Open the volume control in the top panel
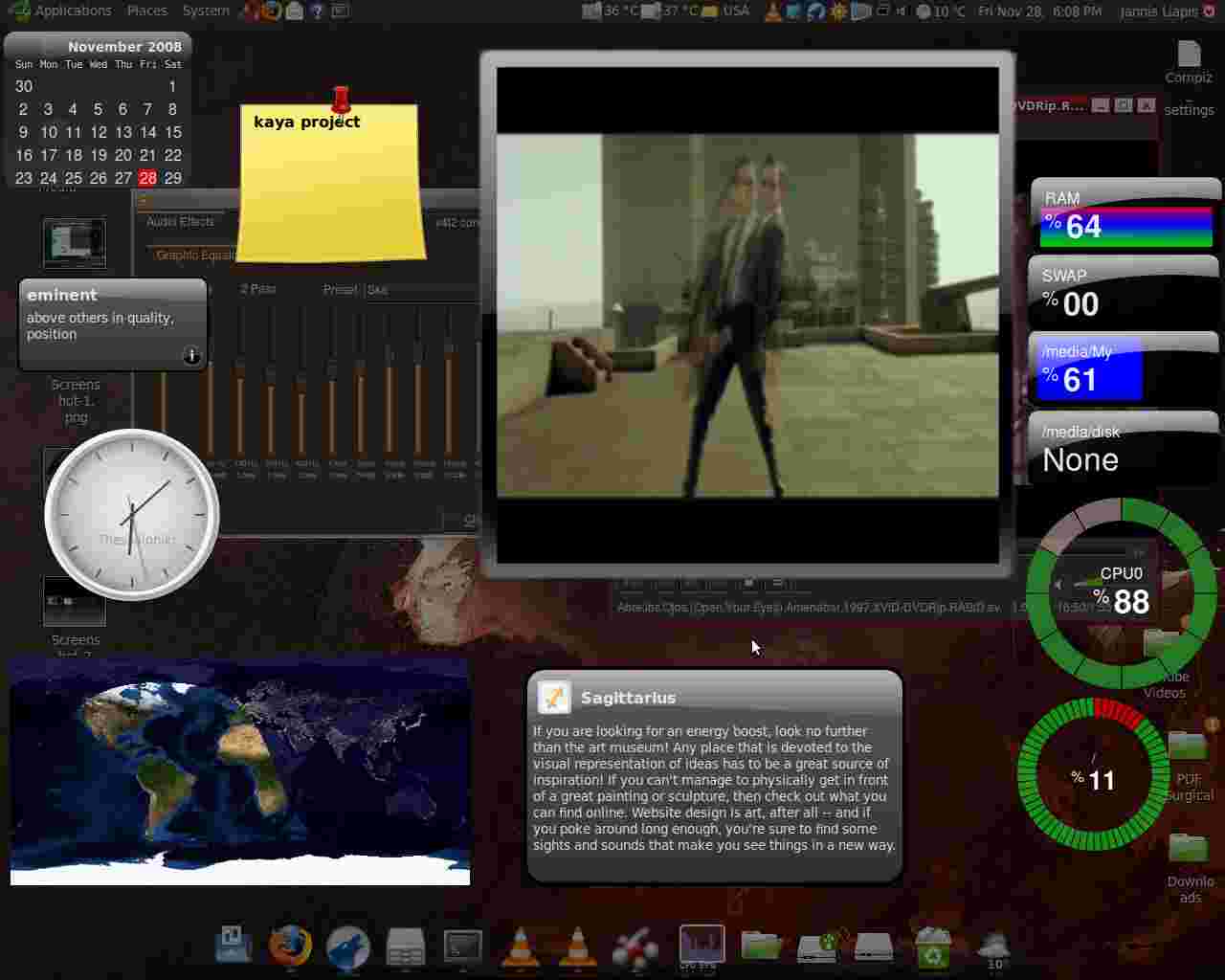Viewport: 1225px width, 980px height. pyautogui.click(x=902, y=11)
